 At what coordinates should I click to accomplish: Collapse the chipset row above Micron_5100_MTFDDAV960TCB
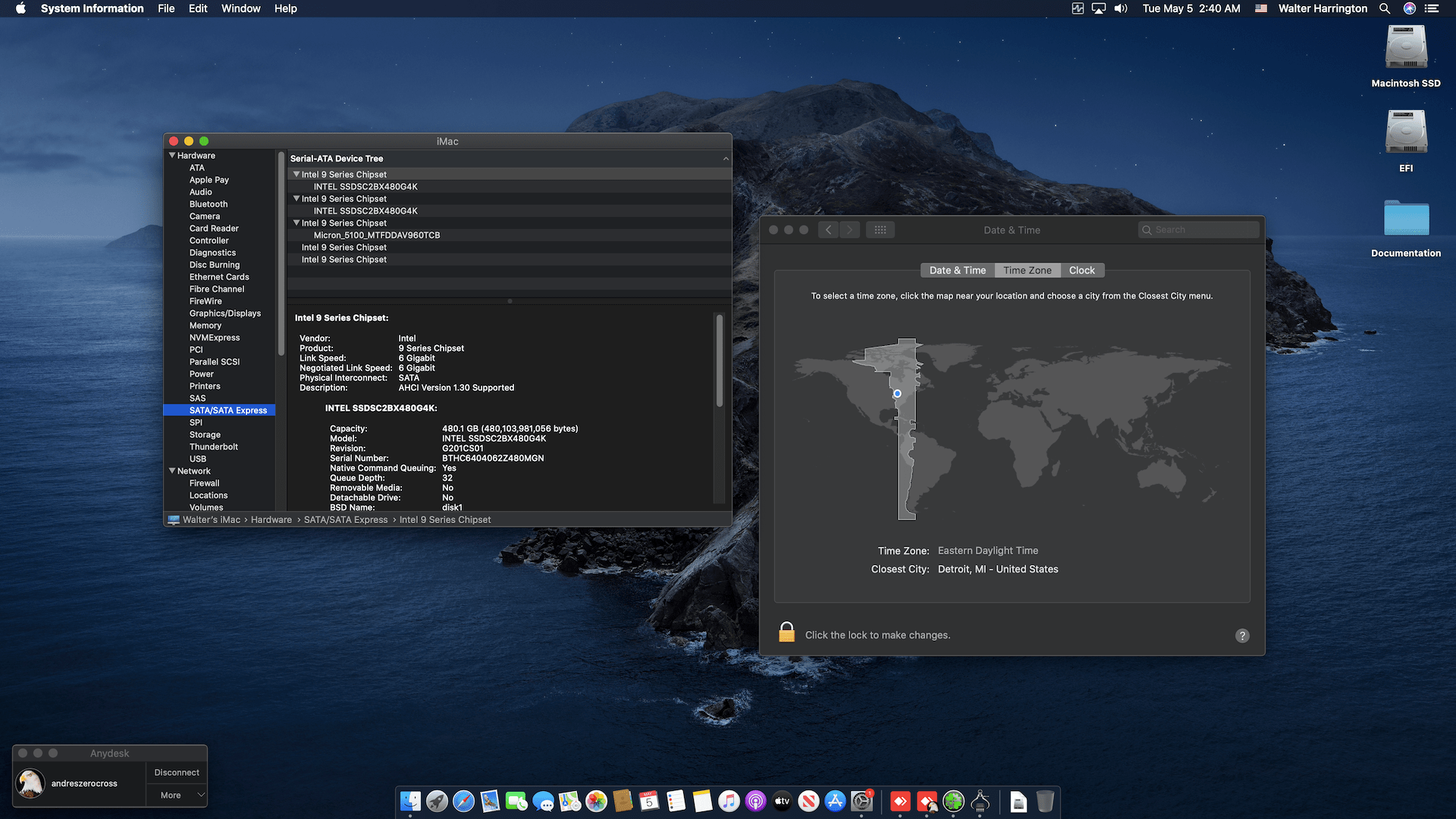click(x=297, y=223)
